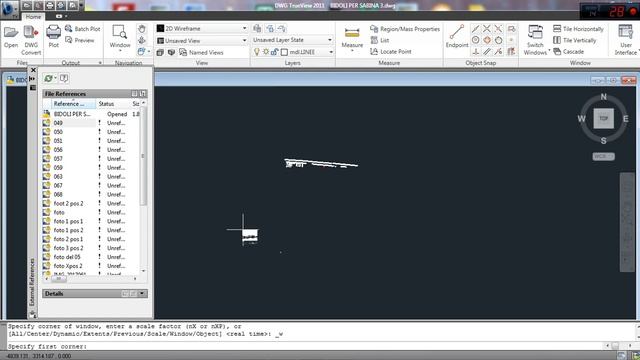Expand the Window zoom options arrow

(120, 51)
